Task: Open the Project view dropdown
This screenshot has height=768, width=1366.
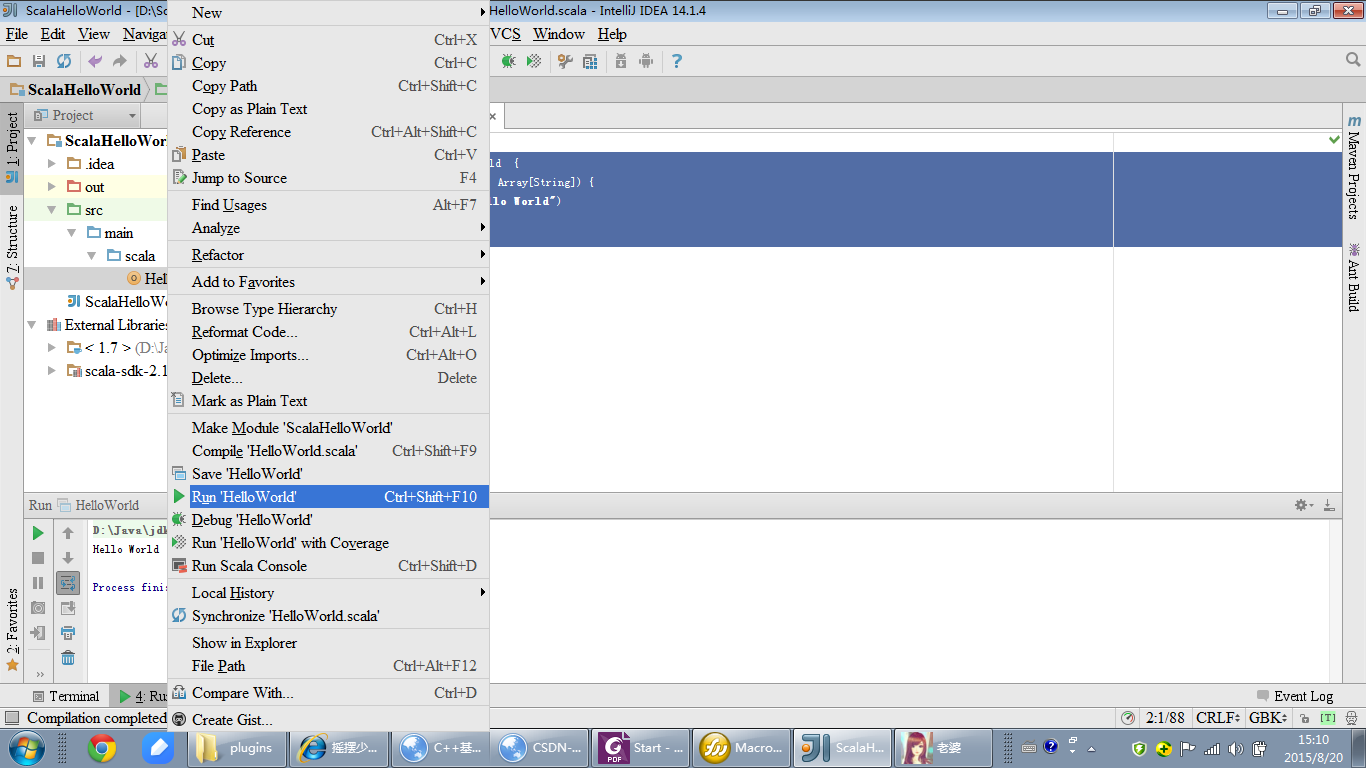Action: click(x=83, y=115)
